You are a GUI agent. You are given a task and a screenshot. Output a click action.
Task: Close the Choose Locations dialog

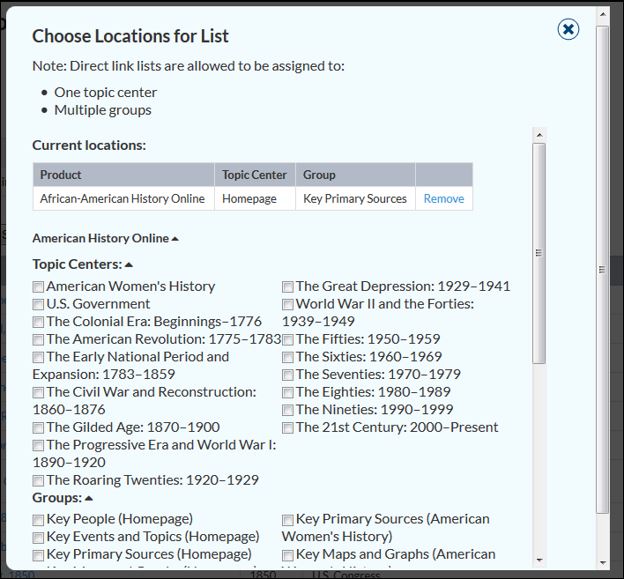pyautogui.click(x=568, y=29)
